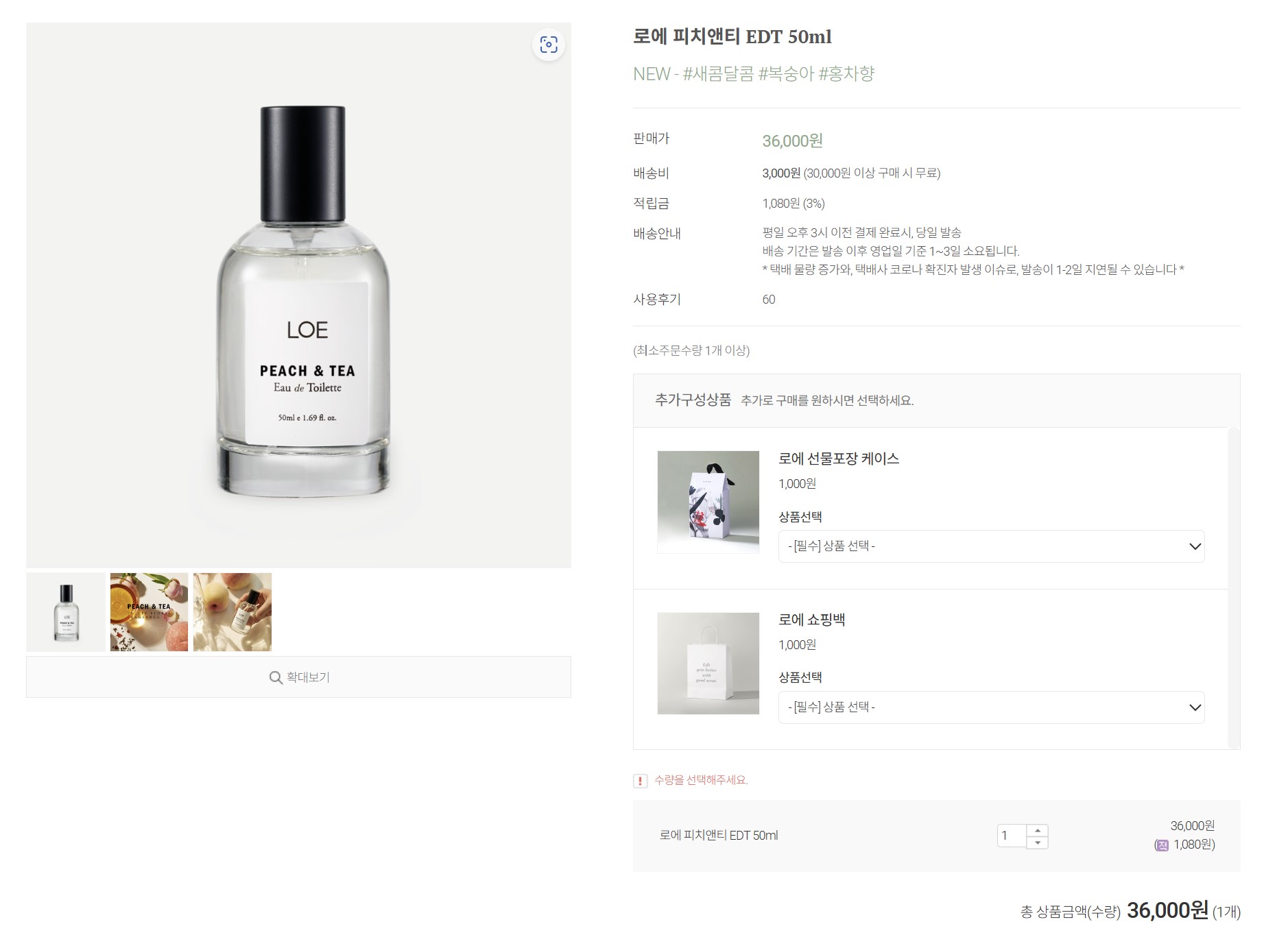Click the red exclamation warning icon

tap(640, 781)
